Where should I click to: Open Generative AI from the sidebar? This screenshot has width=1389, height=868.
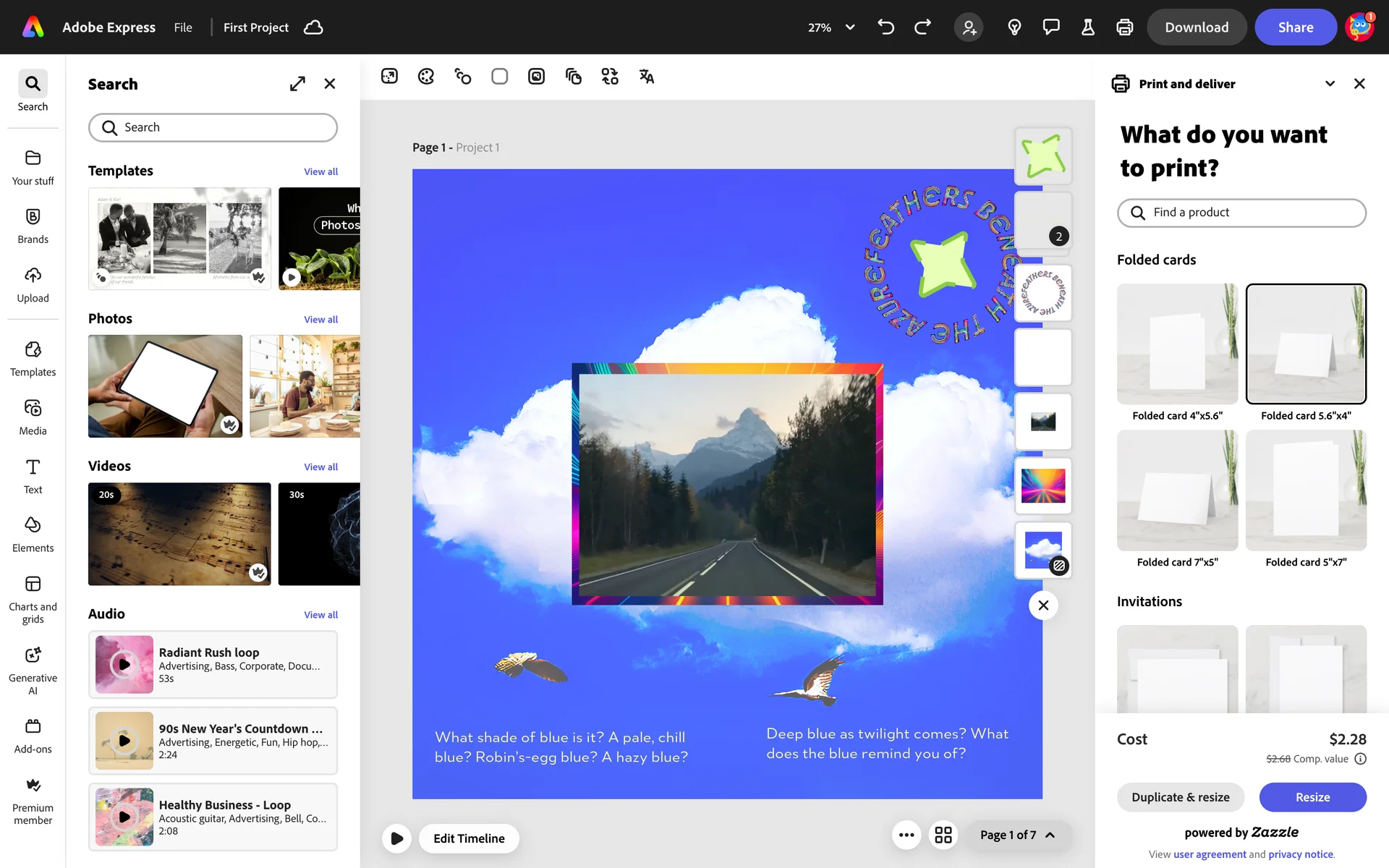point(33,671)
